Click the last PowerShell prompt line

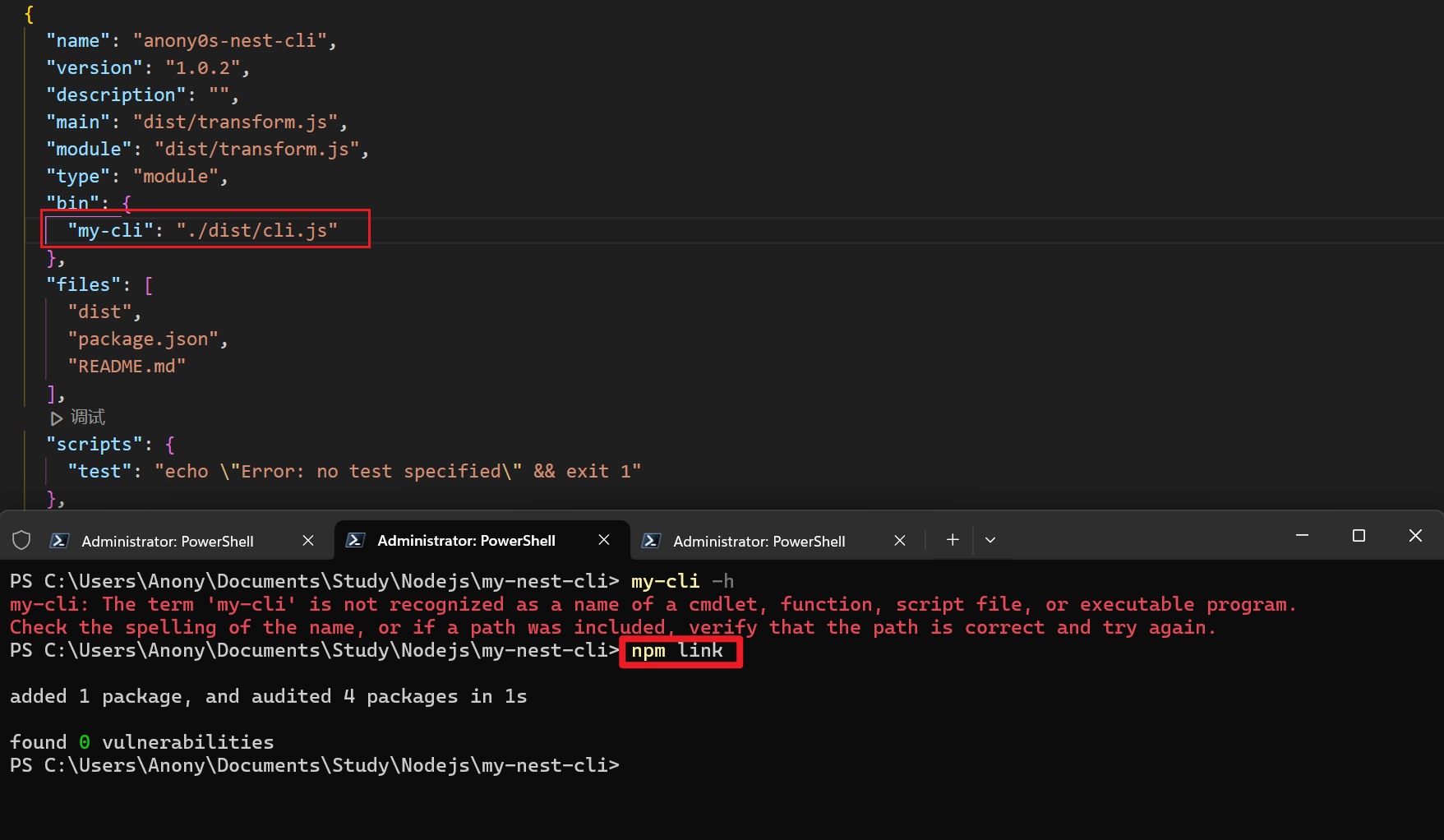tap(315, 765)
